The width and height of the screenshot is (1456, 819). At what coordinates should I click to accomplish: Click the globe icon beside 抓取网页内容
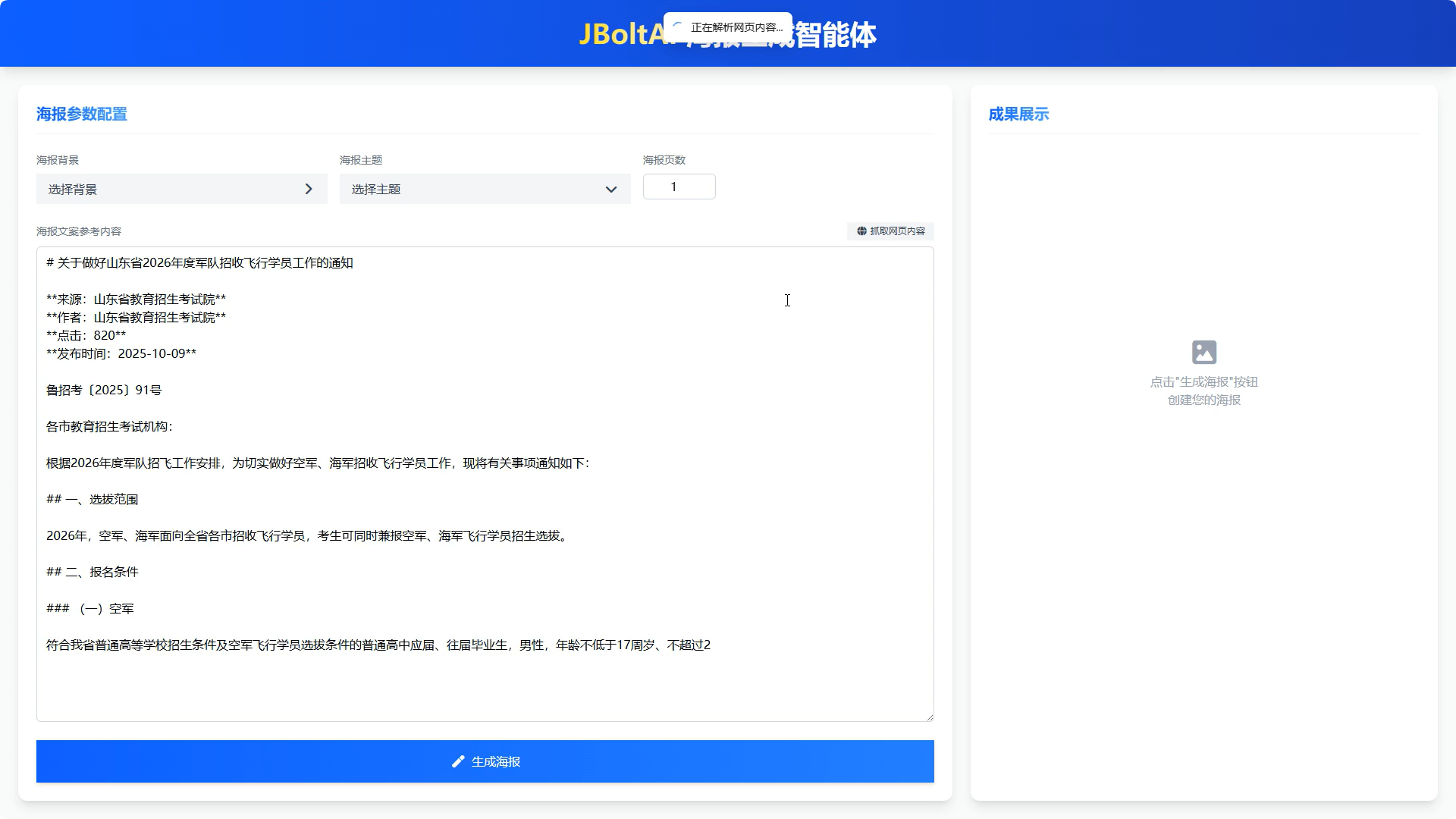pyautogui.click(x=861, y=231)
